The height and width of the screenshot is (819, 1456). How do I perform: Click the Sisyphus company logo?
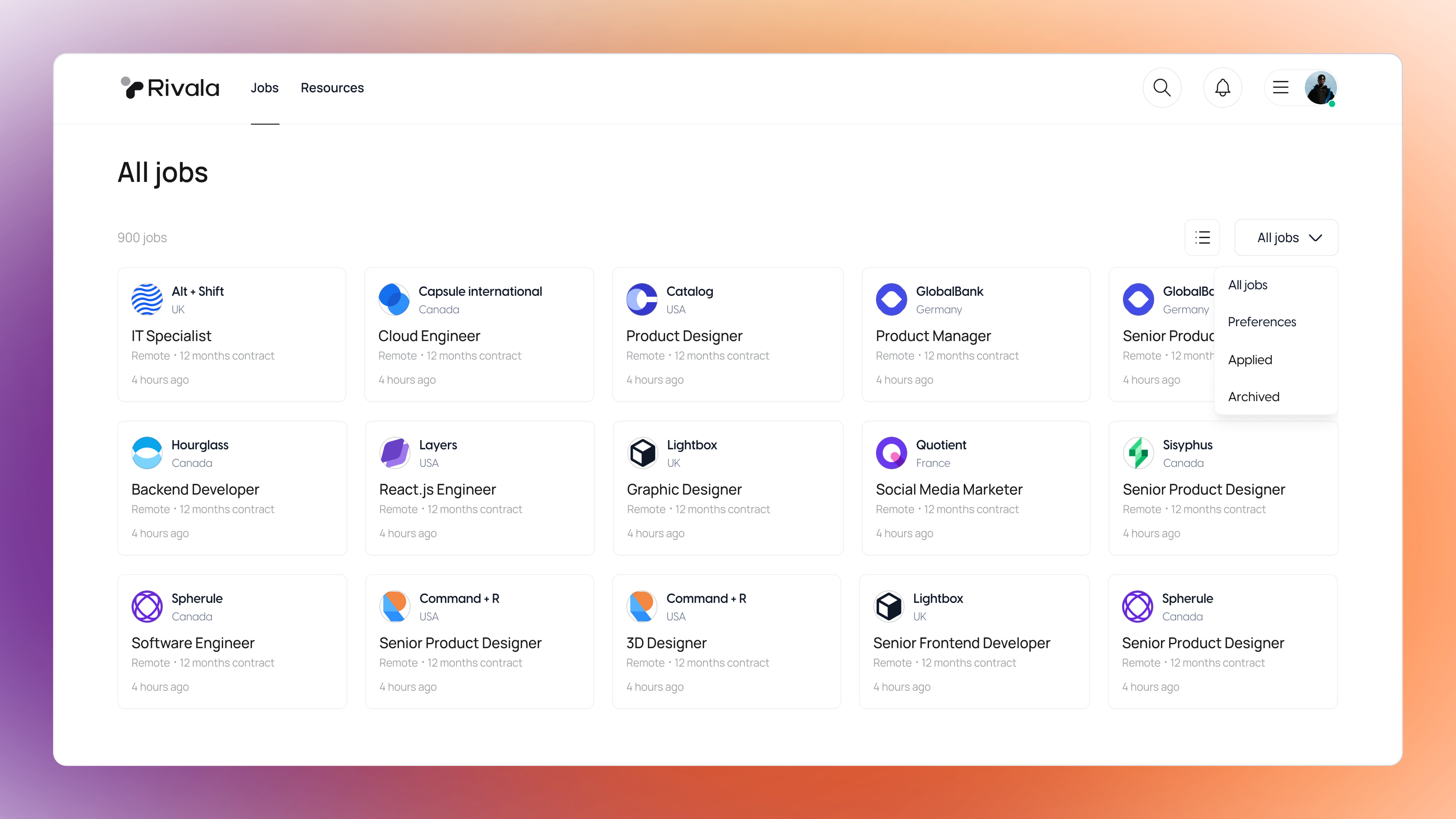(x=1138, y=453)
